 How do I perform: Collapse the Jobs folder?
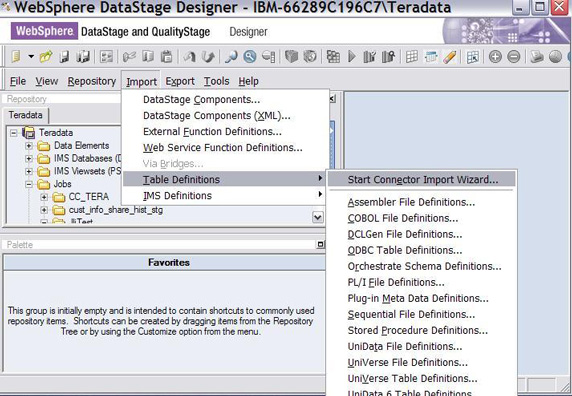[x=28, y=184]
